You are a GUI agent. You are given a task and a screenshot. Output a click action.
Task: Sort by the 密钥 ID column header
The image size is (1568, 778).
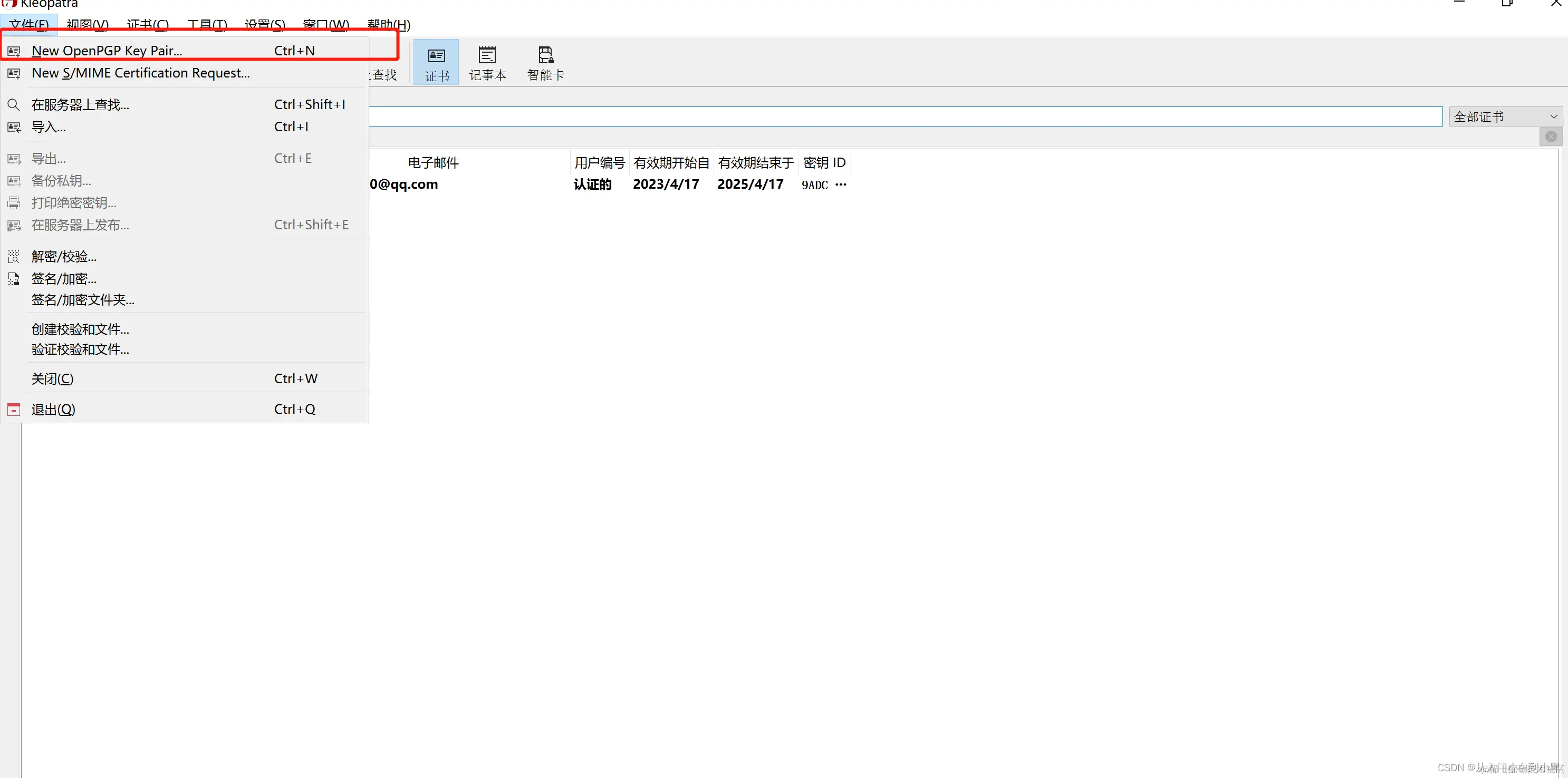pyautogui.click(x=824, y=163)
